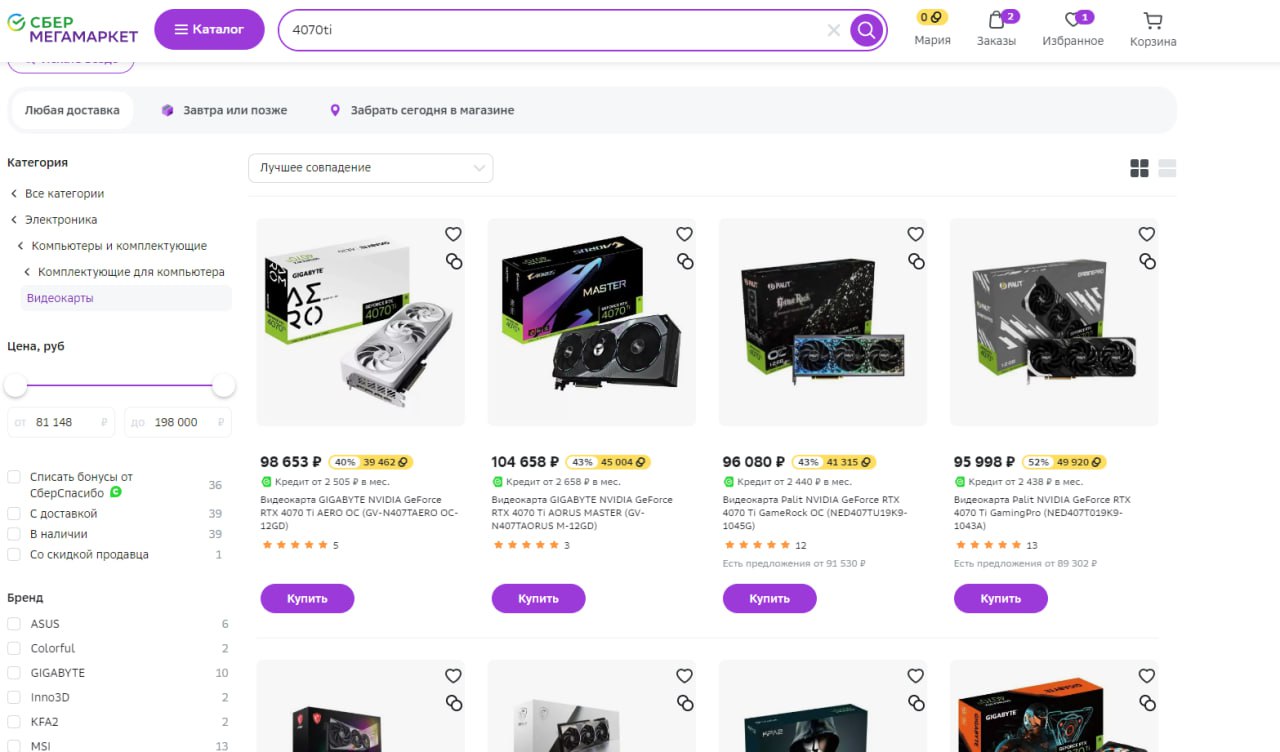The height and width of the screenshot is (752, 1280).
Task: Open the Корзина cart icon
Action: 1153,21
